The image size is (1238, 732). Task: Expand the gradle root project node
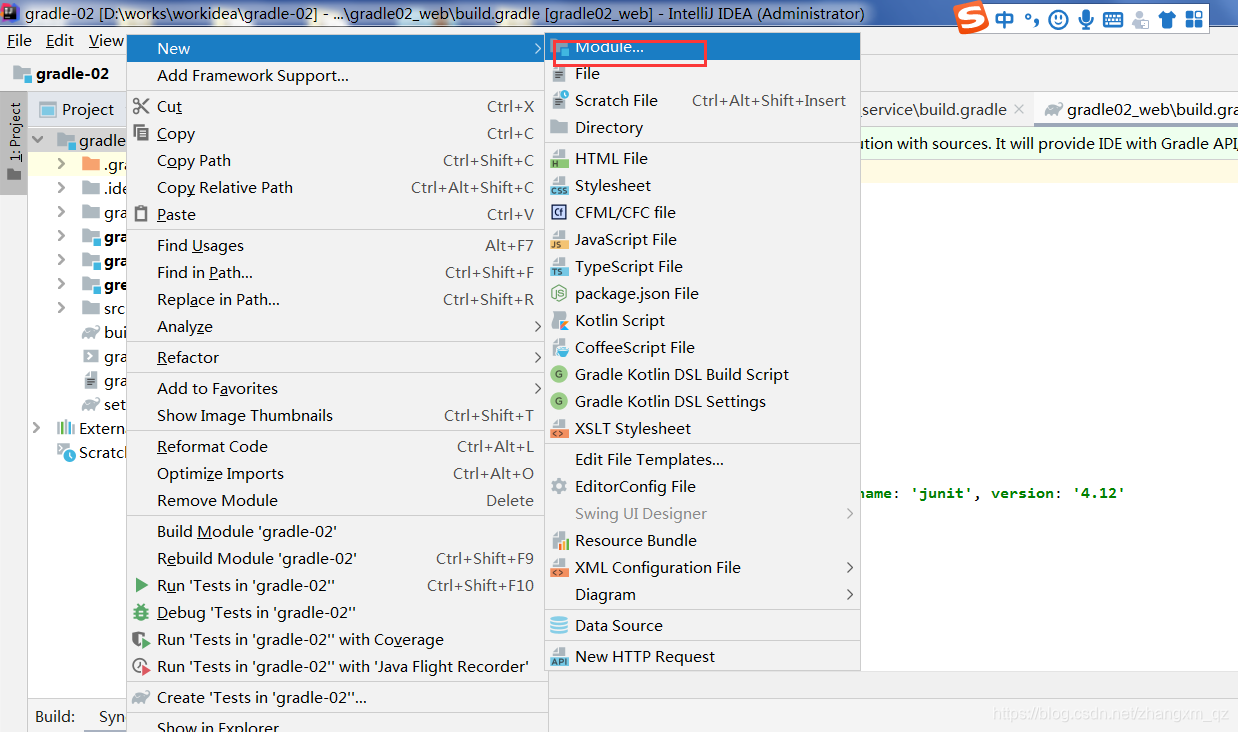click(x=39, y=140)
